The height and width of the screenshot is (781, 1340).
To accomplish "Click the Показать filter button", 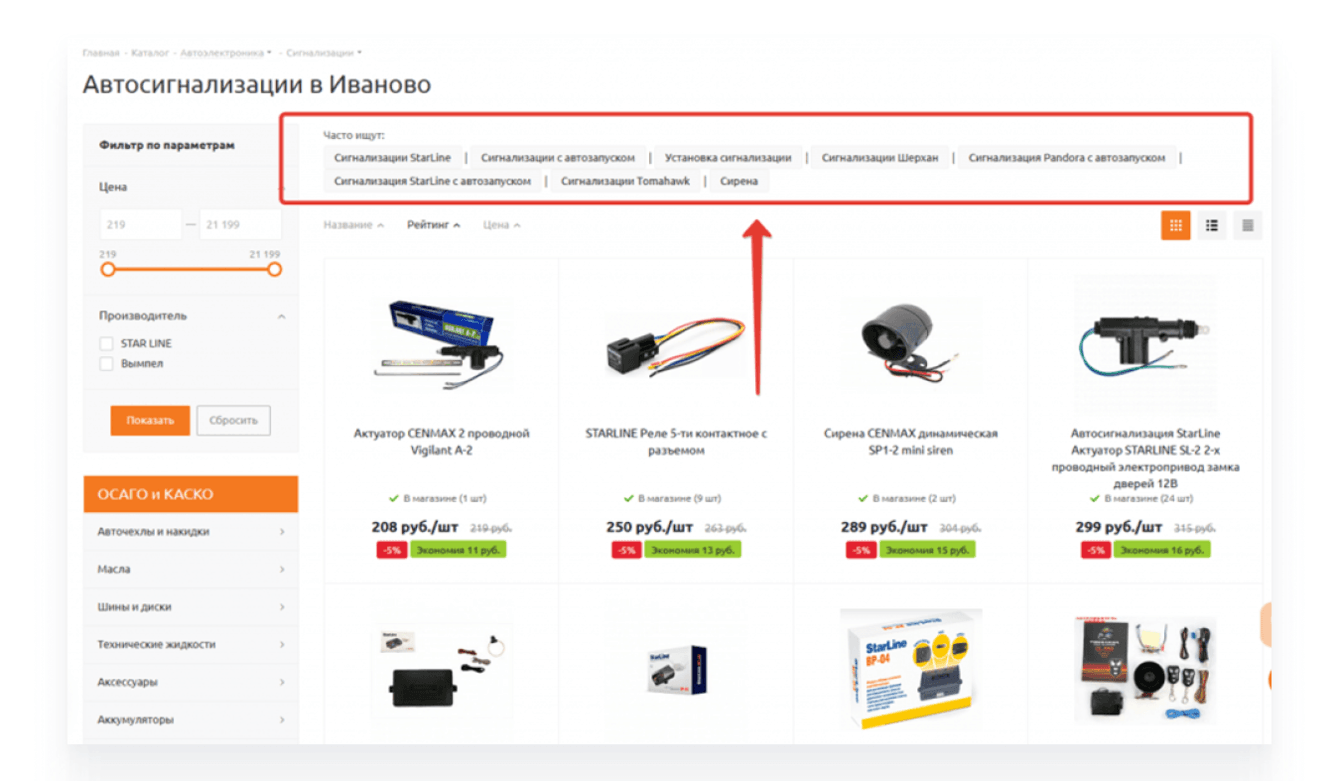I will click(x=150, y=420).
